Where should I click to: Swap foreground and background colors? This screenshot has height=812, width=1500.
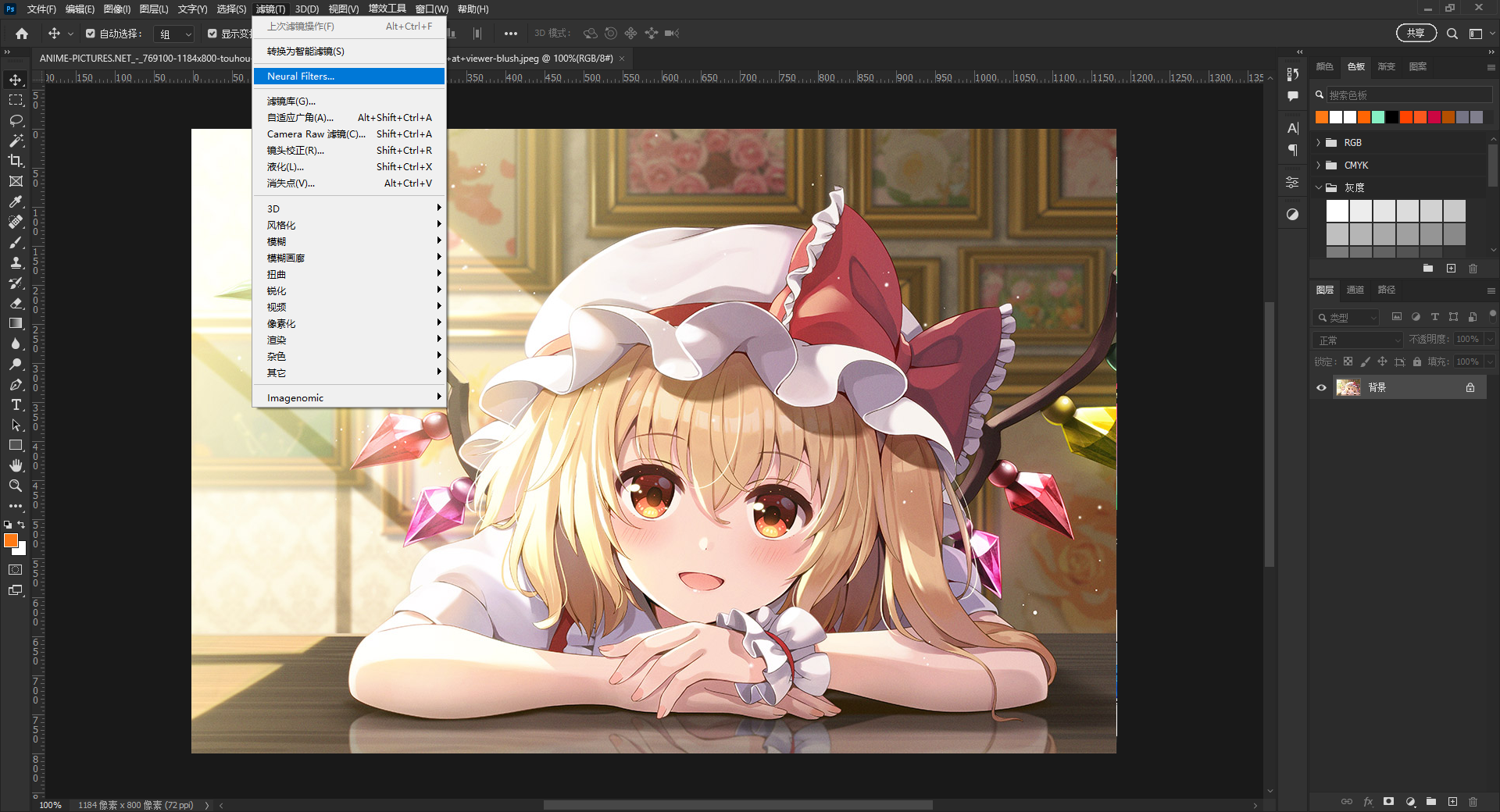[21, 525]
